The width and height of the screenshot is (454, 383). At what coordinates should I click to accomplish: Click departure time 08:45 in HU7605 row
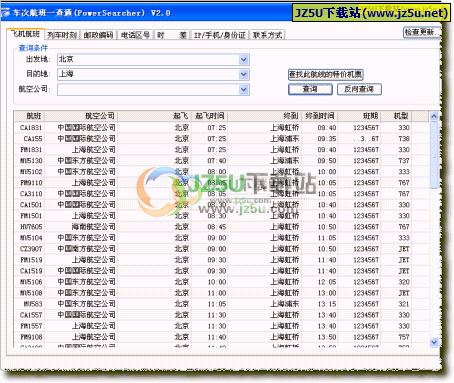pyautogui.click(x=217, y=227)
